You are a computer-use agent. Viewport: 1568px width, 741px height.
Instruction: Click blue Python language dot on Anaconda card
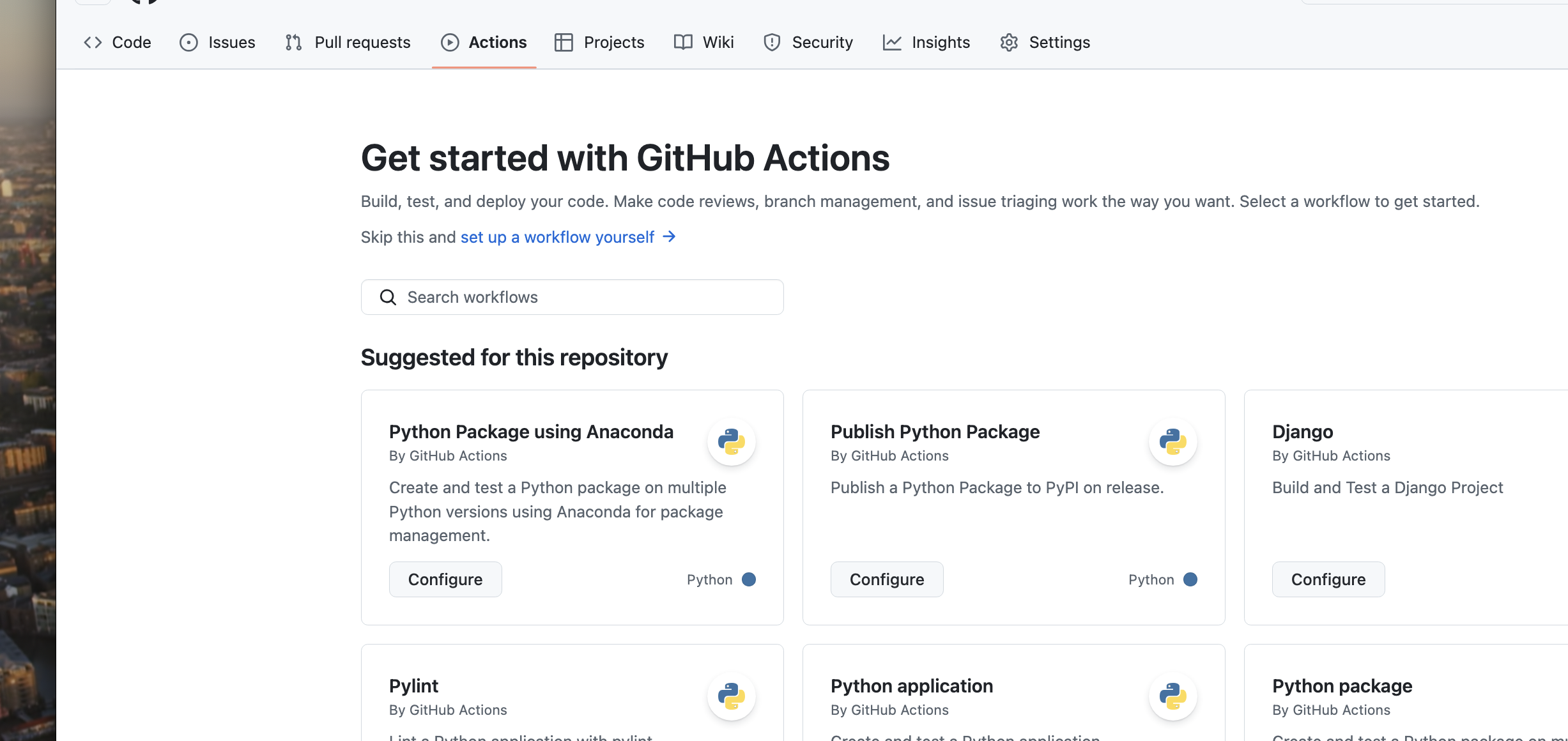749,579
